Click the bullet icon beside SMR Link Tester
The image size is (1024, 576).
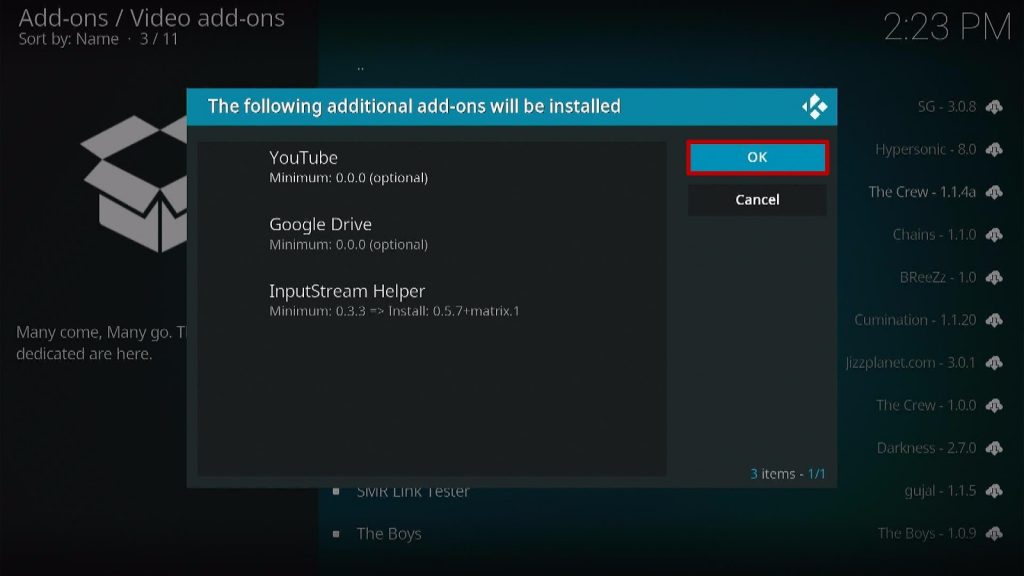(336, 492)
